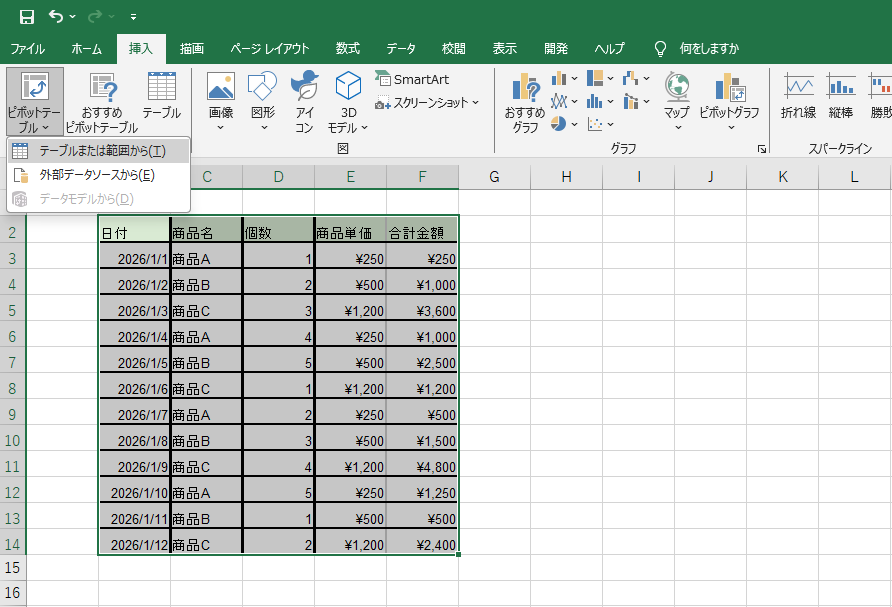
Task: Insert a table with テーブル icon
Action: pos(161,95)
